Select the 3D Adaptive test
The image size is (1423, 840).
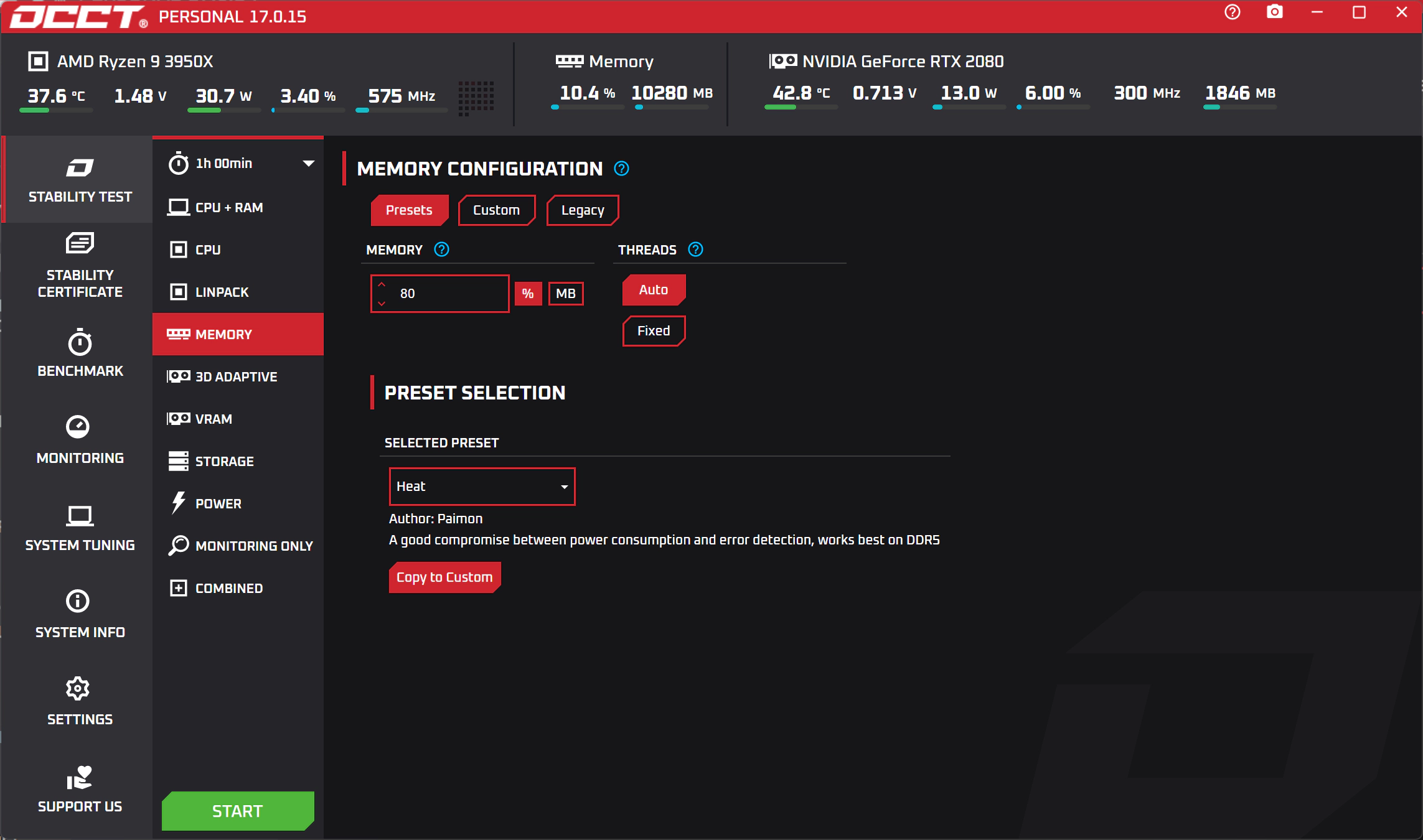238,376
